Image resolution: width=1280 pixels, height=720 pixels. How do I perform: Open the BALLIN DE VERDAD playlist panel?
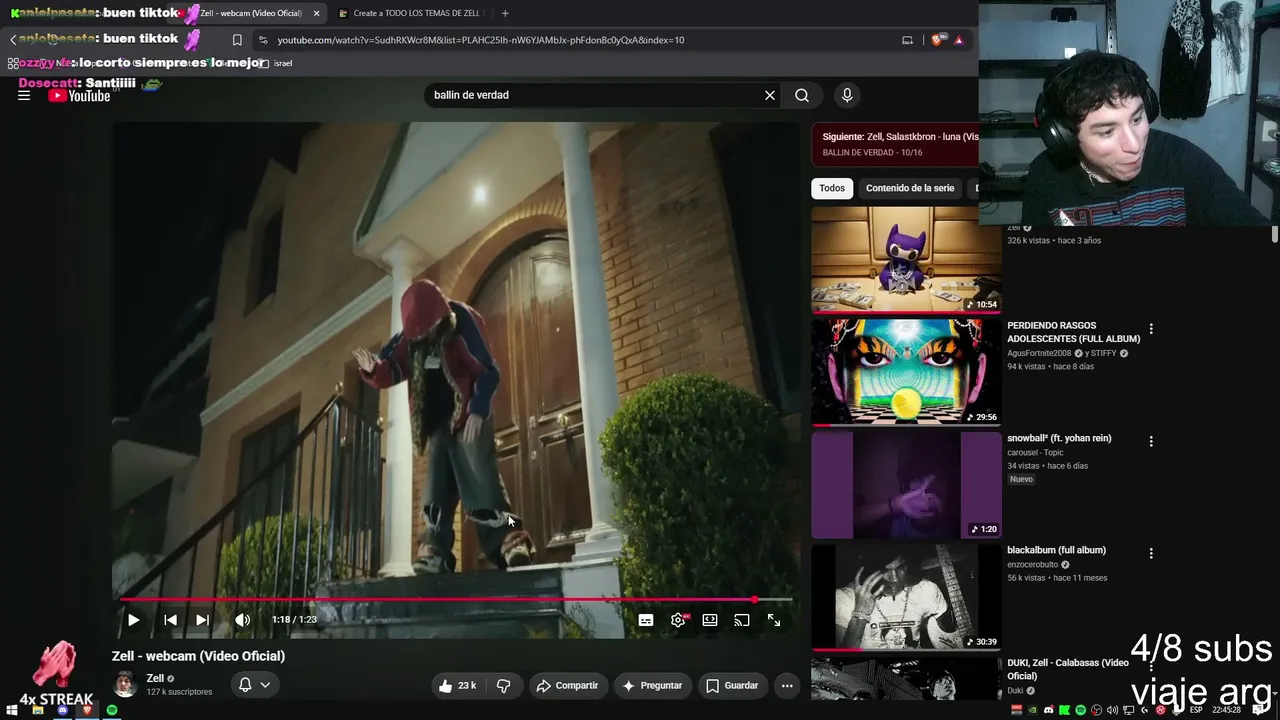pos(895,144)
